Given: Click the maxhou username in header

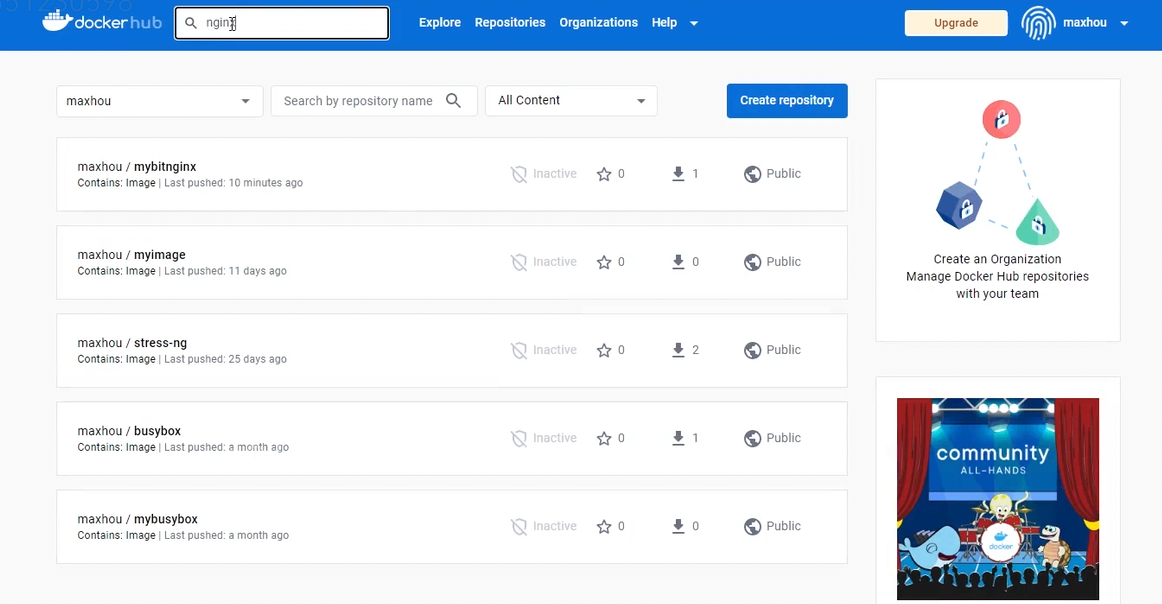Looking at the screenshot, I should coord(1085,23).
